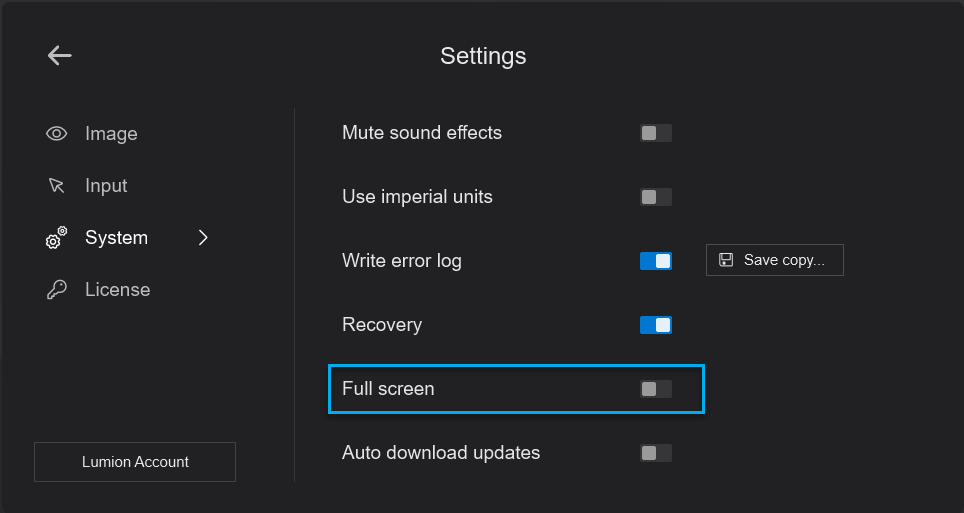Viewport: 964px width, 513px height.
Task: Disable the Write error log switch
Action: (656, 261)
